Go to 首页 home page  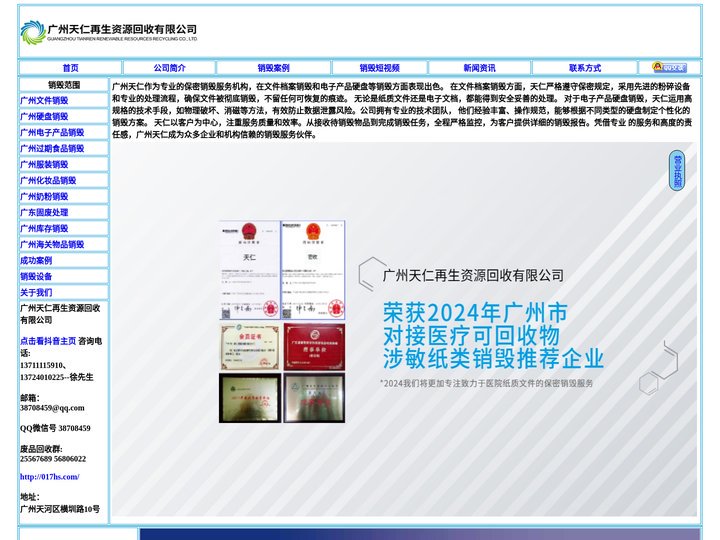(70, 68)
